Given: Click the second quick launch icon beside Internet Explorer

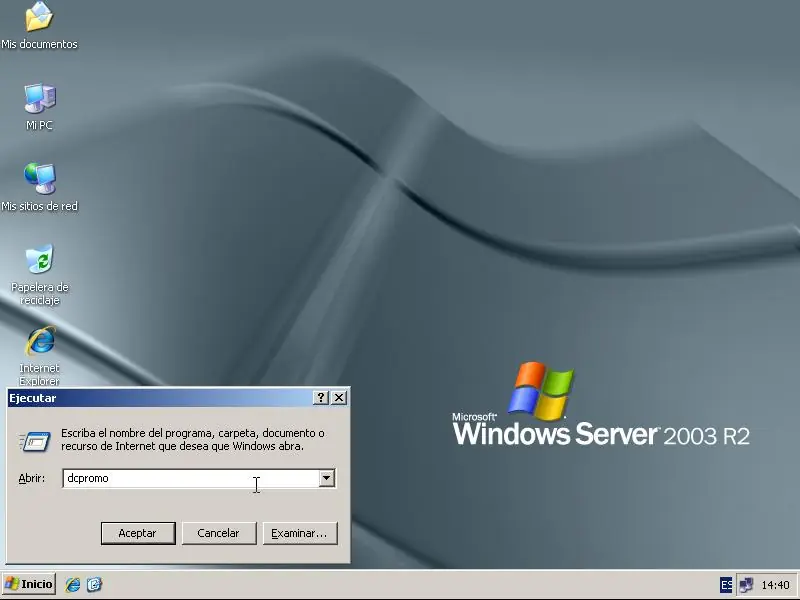Looking at the screenshot, I should point(94,584).
